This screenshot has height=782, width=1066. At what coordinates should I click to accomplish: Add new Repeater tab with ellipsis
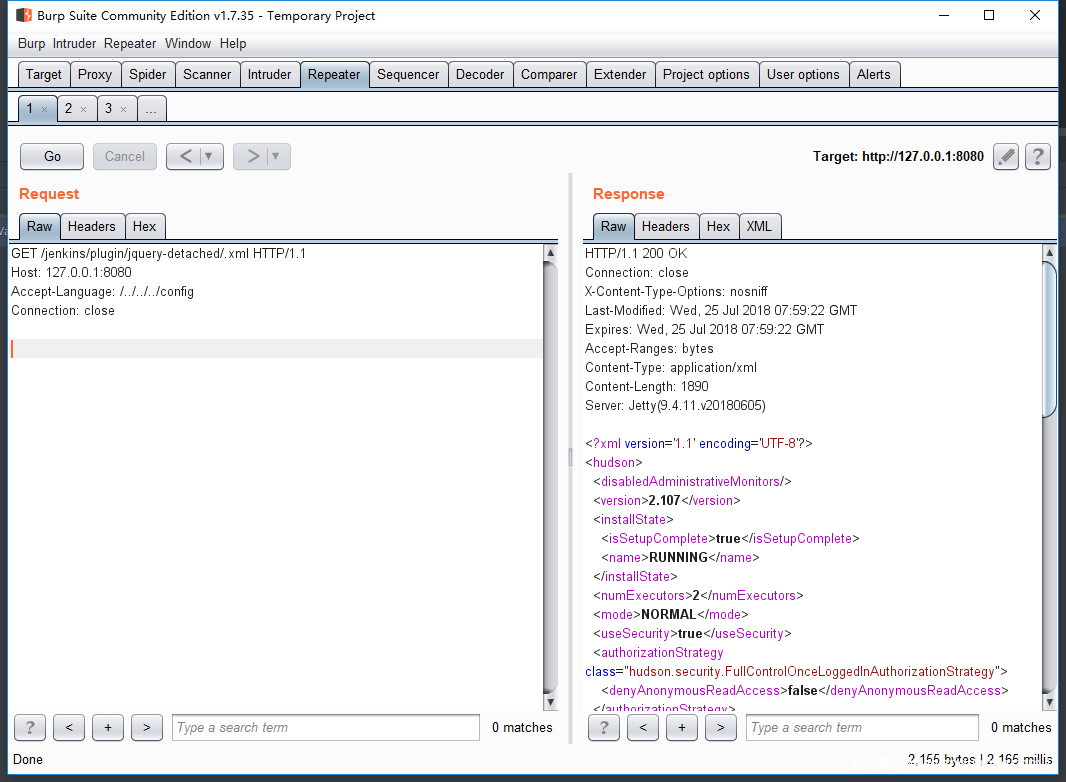tap(151, 109)
